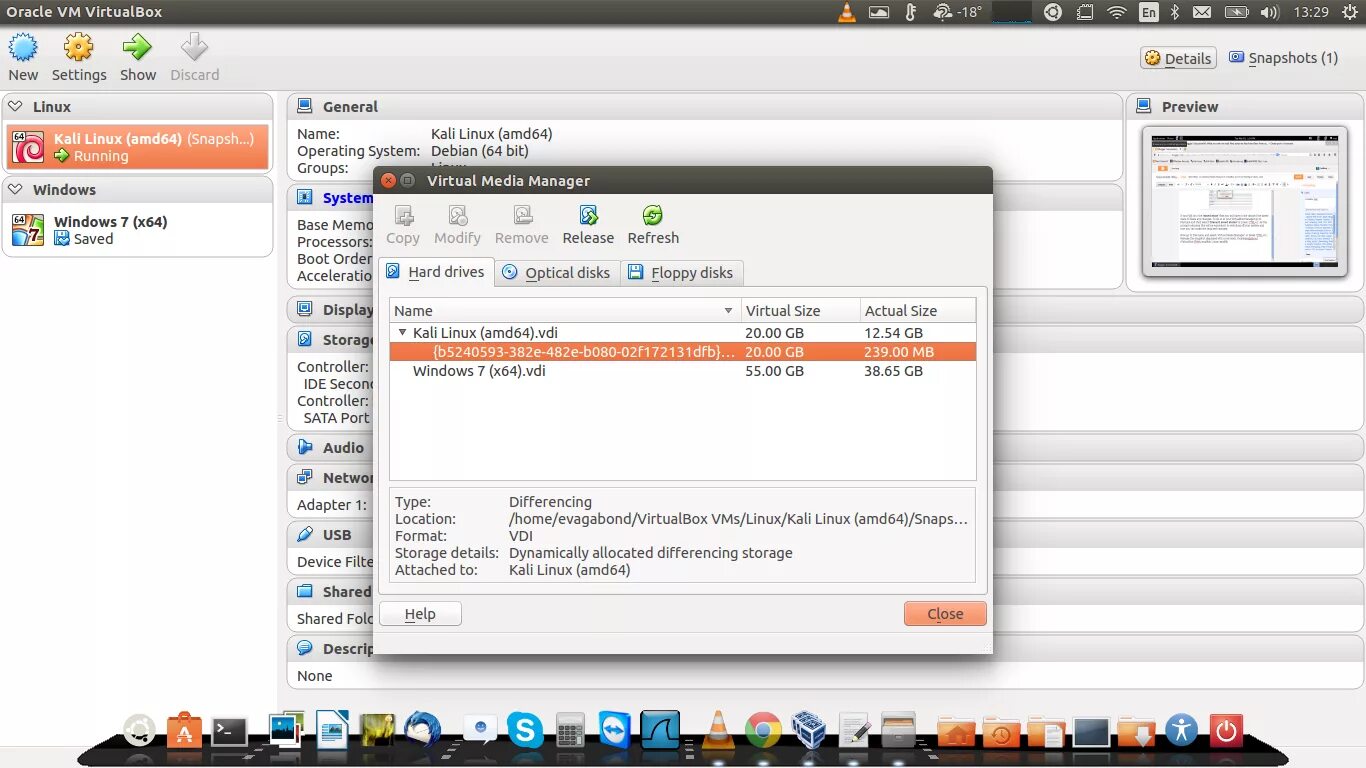The image size is (1366, 768).
Task: Open the battery indicator menu
Action: [x=1237, y=12]
